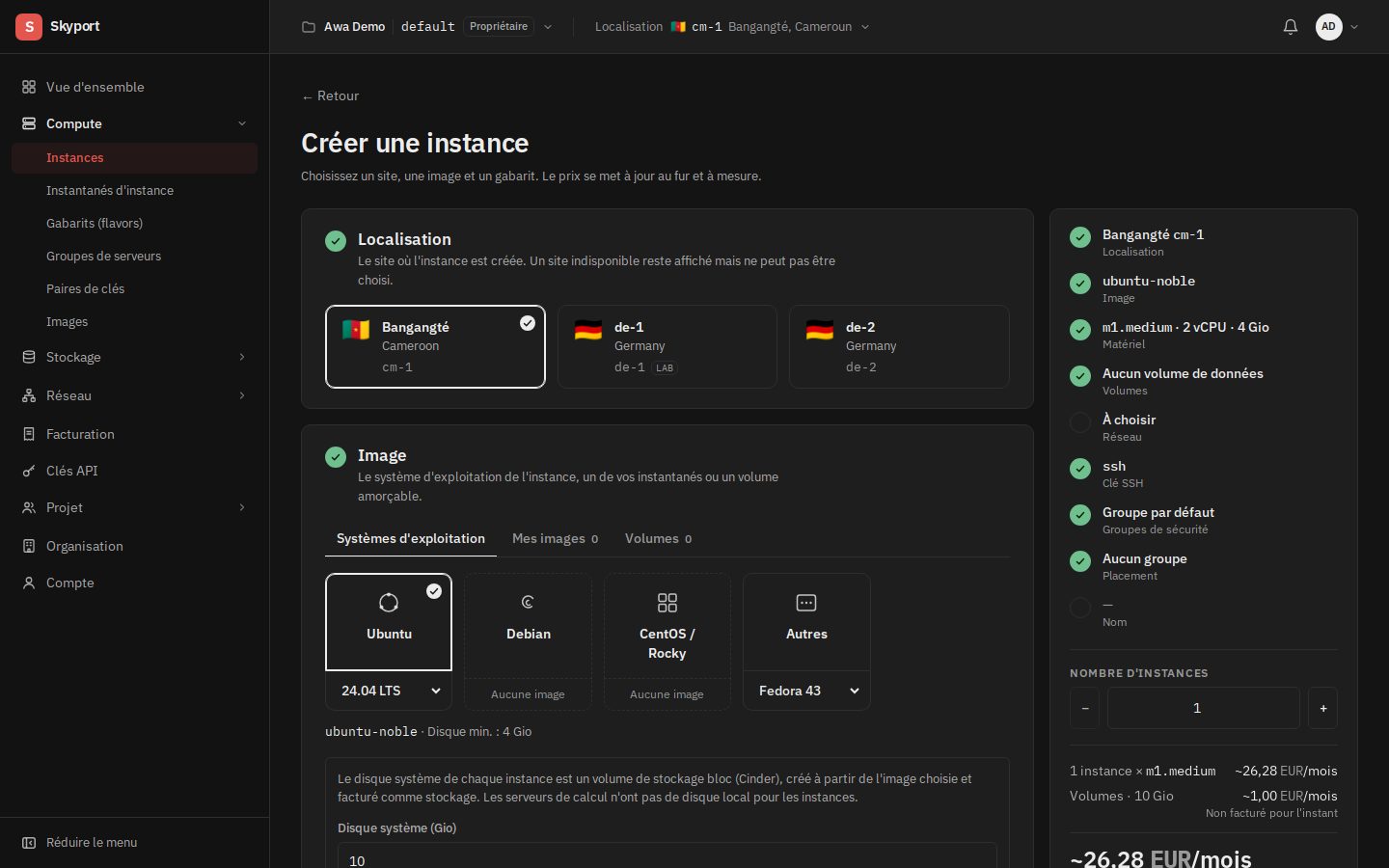Viewport: 1389px width, 868px height.
Task: Click the Clés API key icon
Action: pos(29,471)
